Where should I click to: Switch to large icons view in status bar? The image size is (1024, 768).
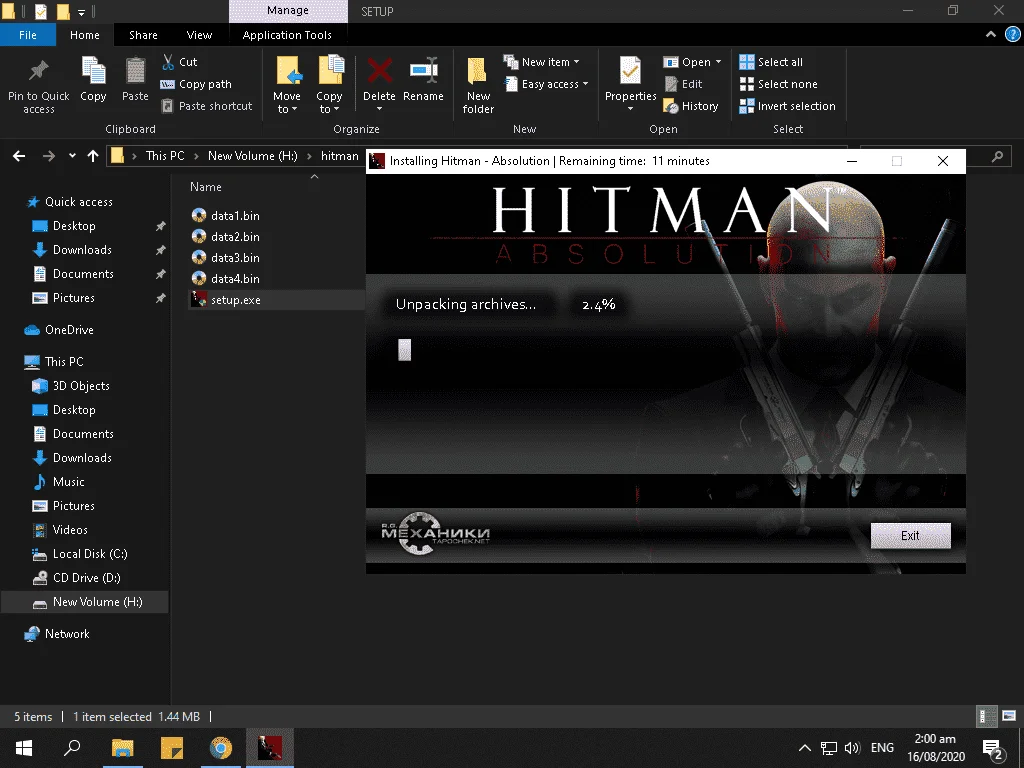[1009, 716]
